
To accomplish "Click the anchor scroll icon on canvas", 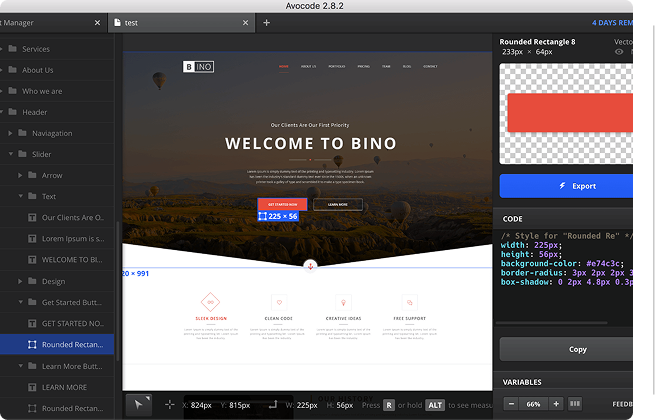I will [x=310, y=266].
